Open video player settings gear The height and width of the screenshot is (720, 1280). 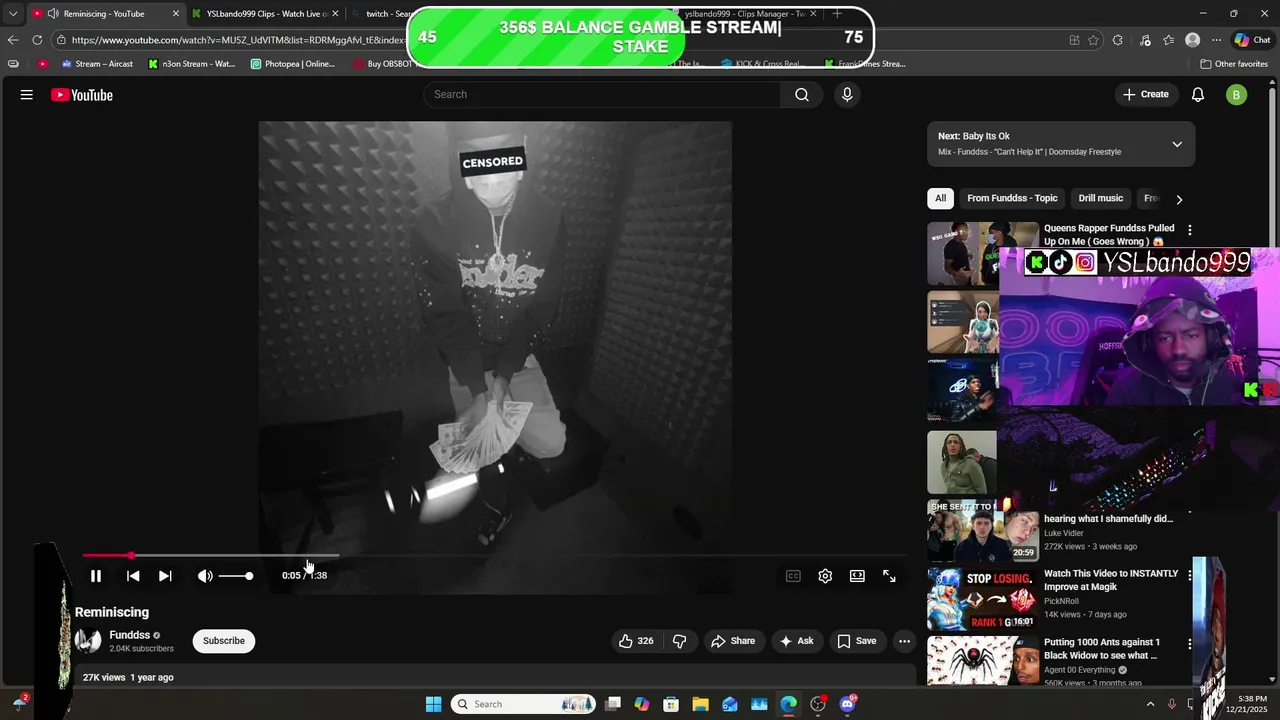[825, 576]
